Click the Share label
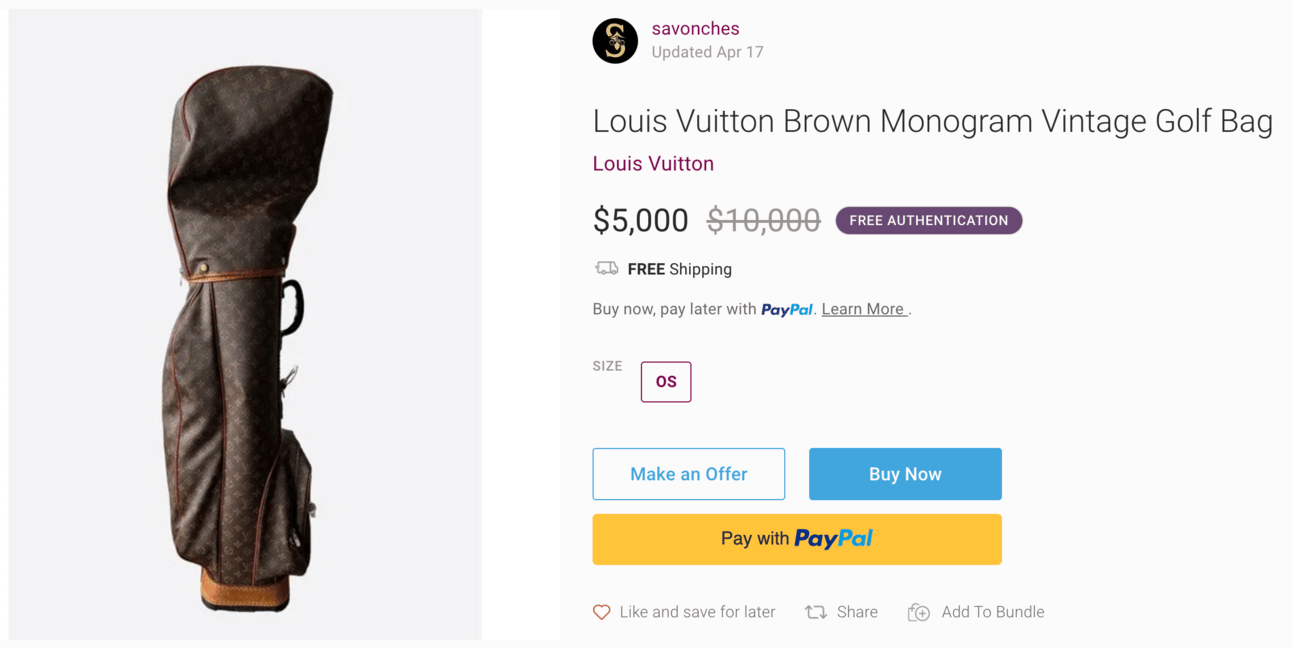The height and width of the screenshot is (648, 1292). coord(857,612)
